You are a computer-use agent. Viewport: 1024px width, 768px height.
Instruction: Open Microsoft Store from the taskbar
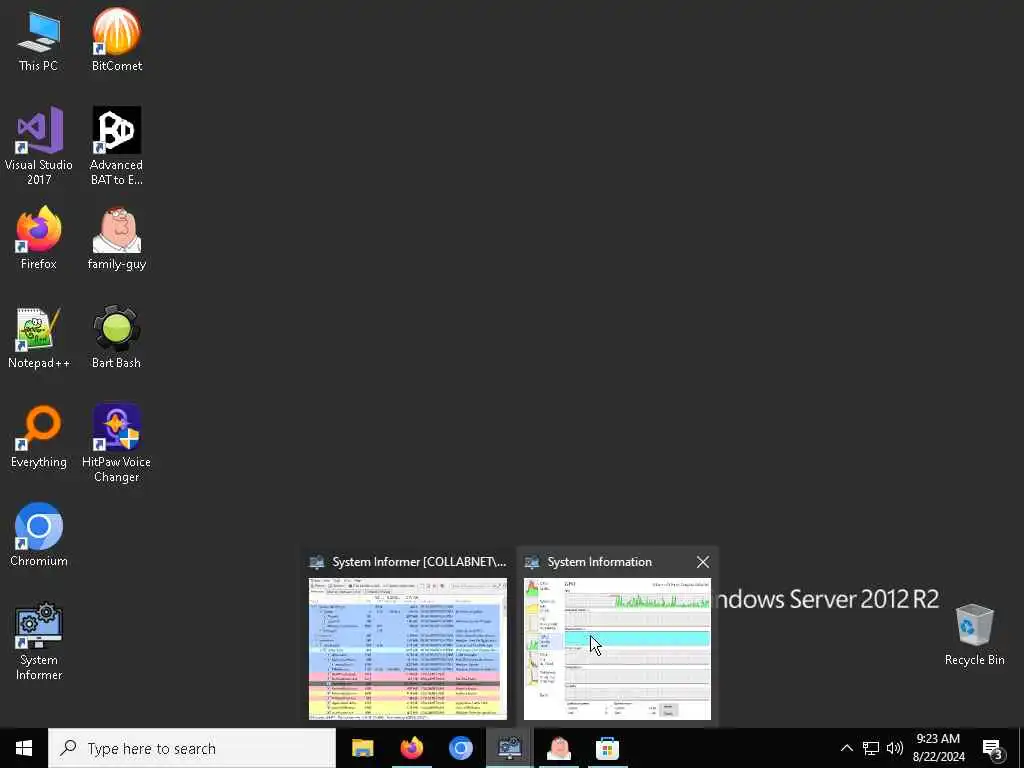click(x=607, y=748)
